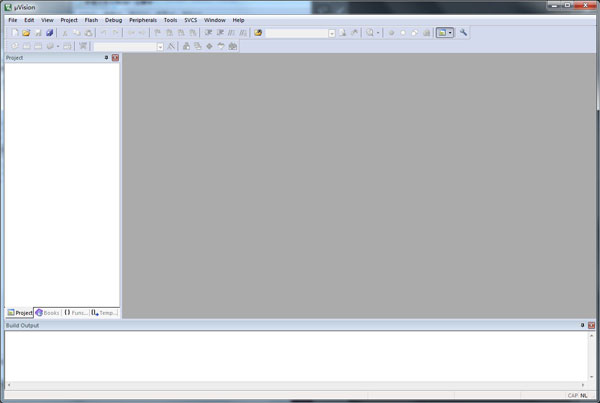600x403 pixels.
Task: Expand the target selection combo box
Action: click(160, 46)
